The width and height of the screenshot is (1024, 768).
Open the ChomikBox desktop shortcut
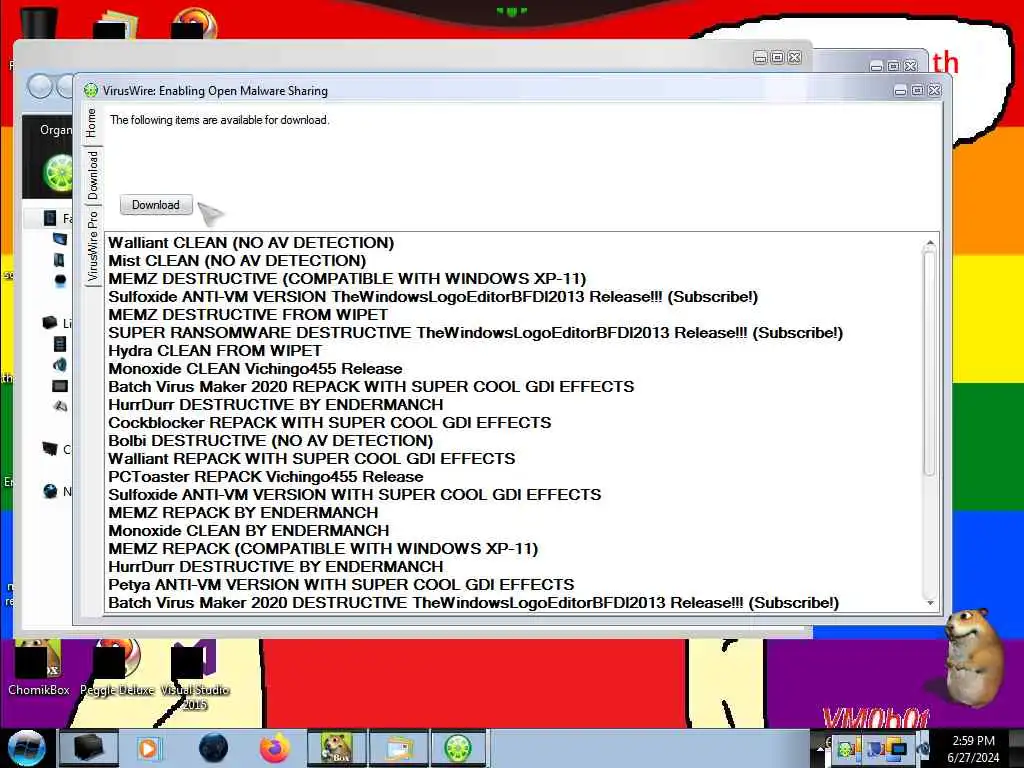(38, 667)
